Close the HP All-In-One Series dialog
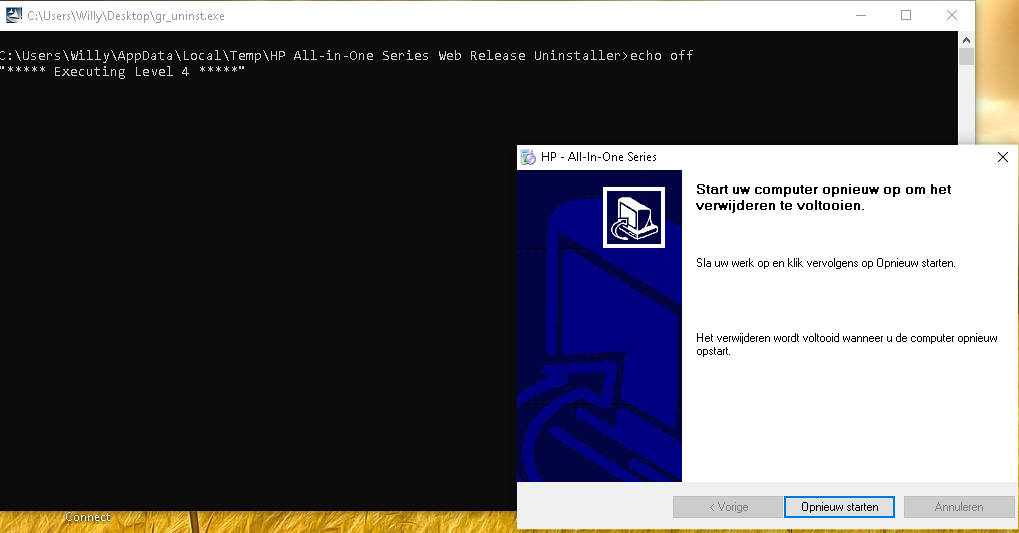This screenshot has height=533, width=1019. [1003, 157]
